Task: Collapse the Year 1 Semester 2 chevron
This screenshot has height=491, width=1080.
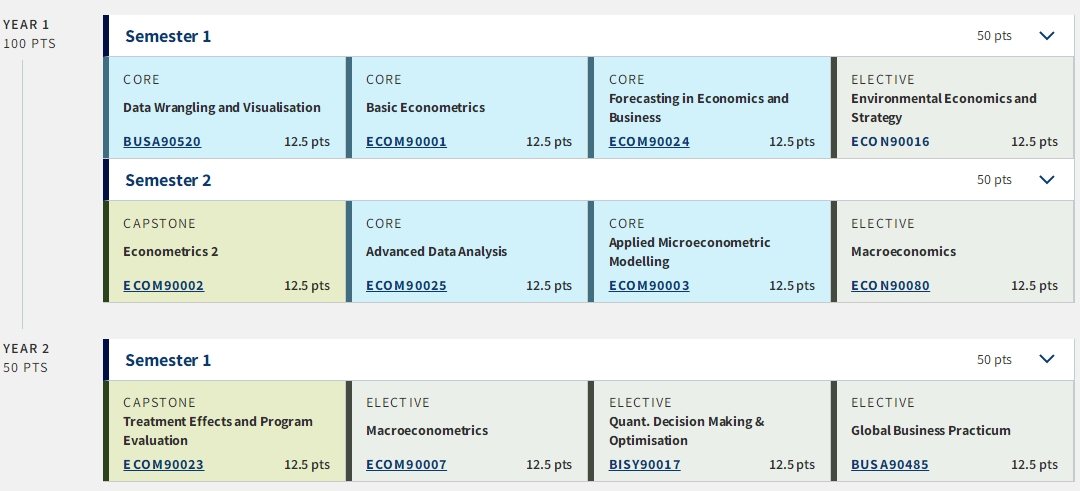Action: point(1047,180)
